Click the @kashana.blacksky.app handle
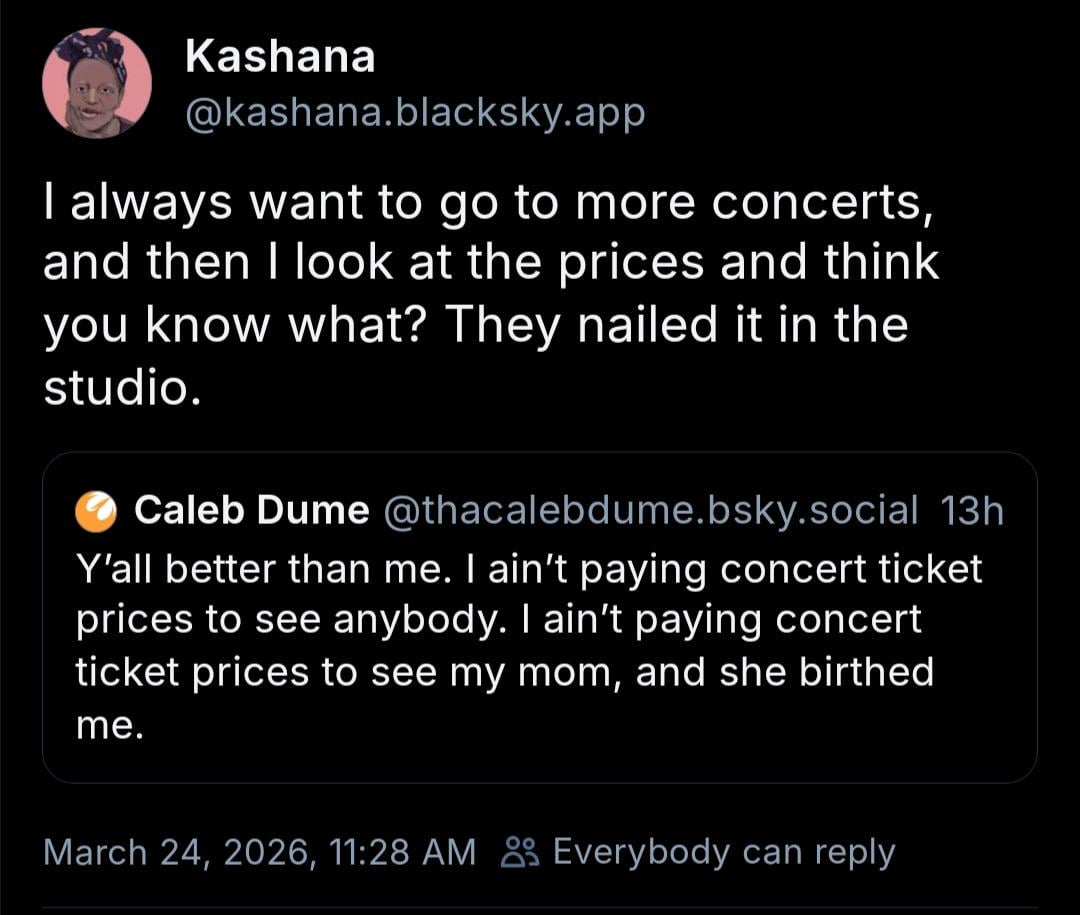Image resolution: width=1080 pixels, height=915 pixels. pyautogui.click(x=415, y=113)
